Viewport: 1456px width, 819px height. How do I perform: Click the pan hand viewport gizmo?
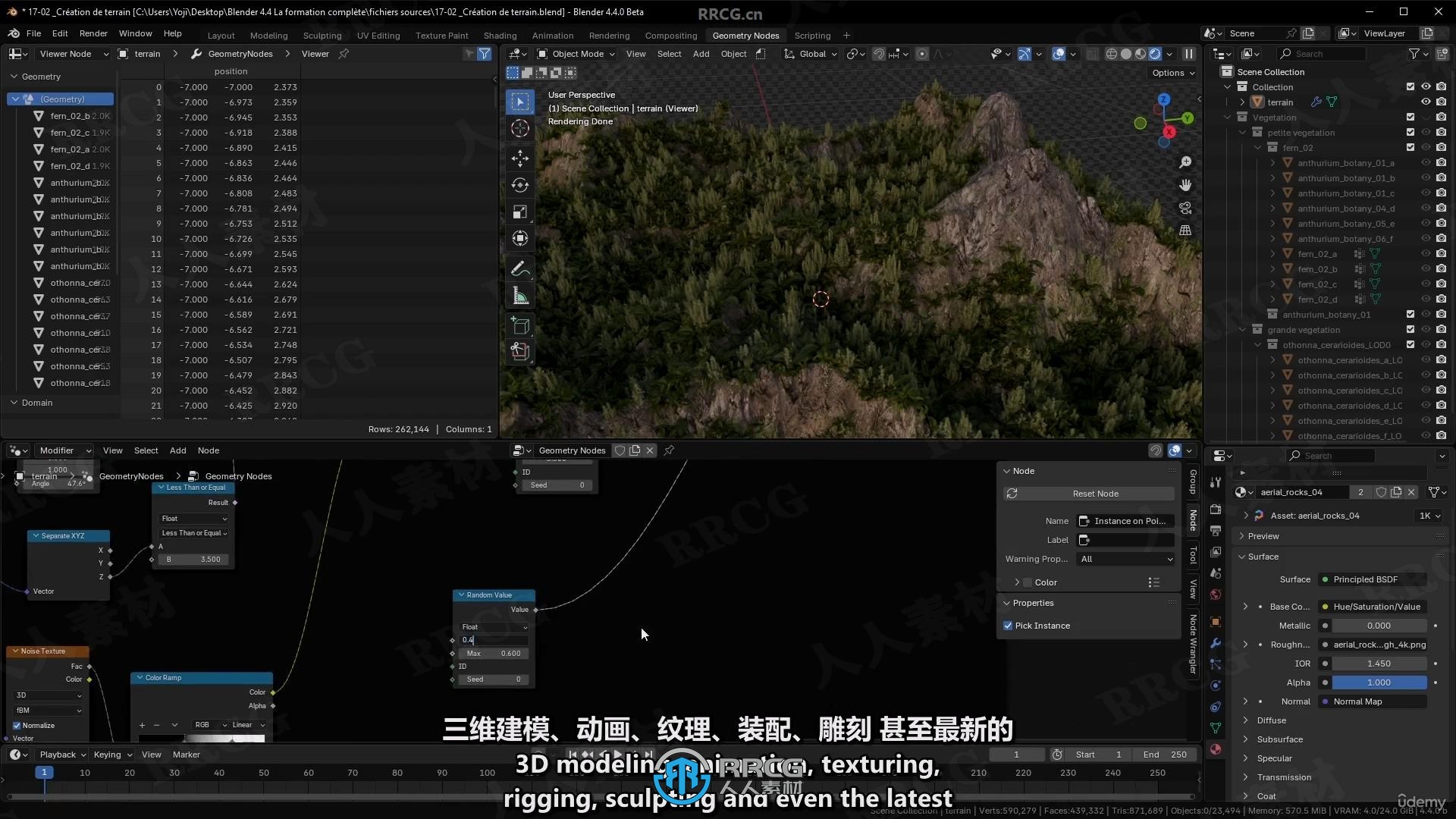[1185, 185]
